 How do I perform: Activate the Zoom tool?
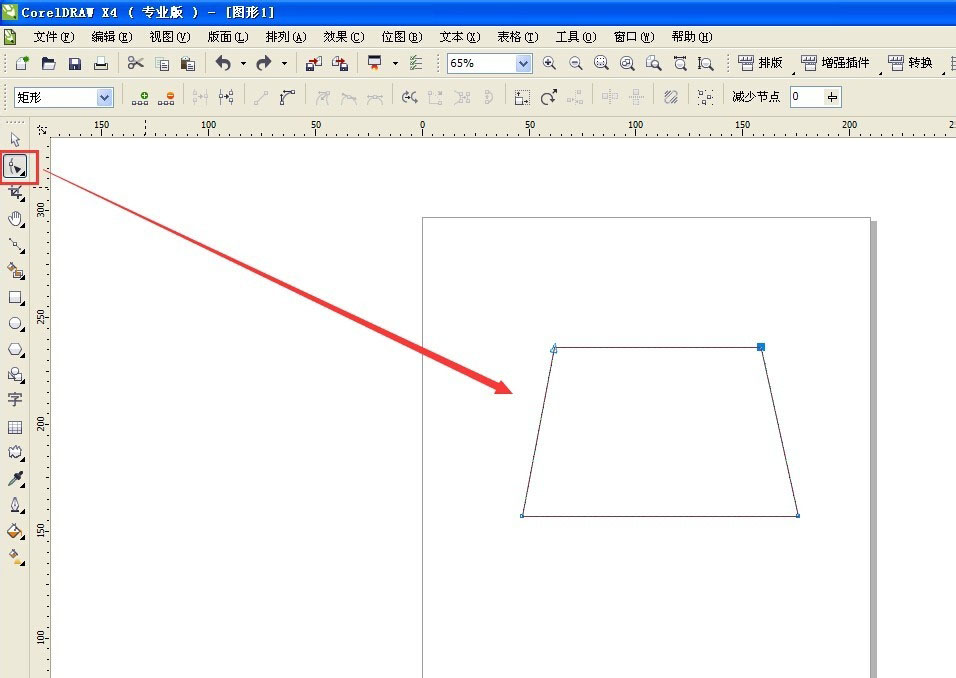tap(15, 220)
